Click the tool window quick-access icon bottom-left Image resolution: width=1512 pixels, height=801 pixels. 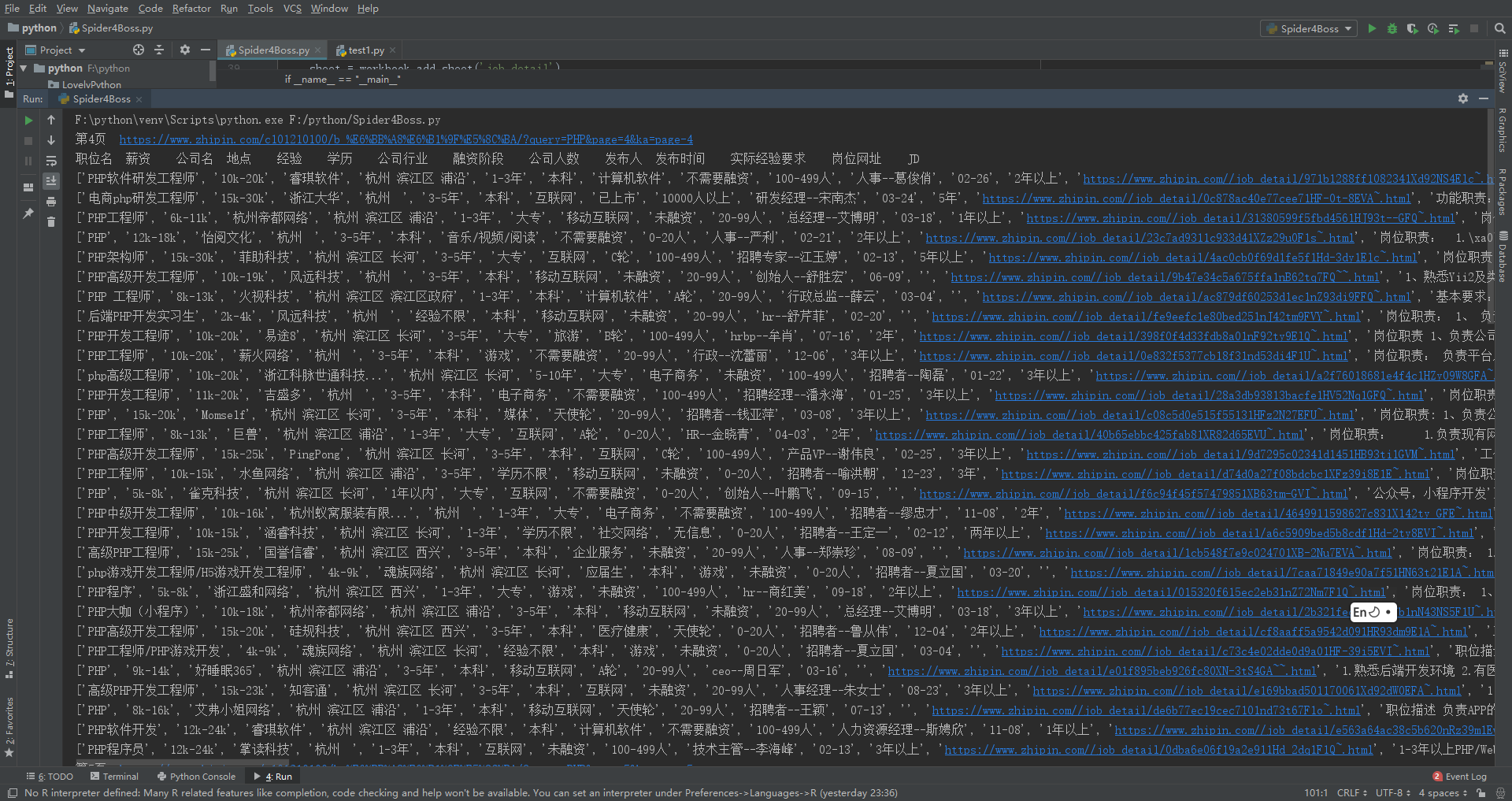click(x=12, y=793)
